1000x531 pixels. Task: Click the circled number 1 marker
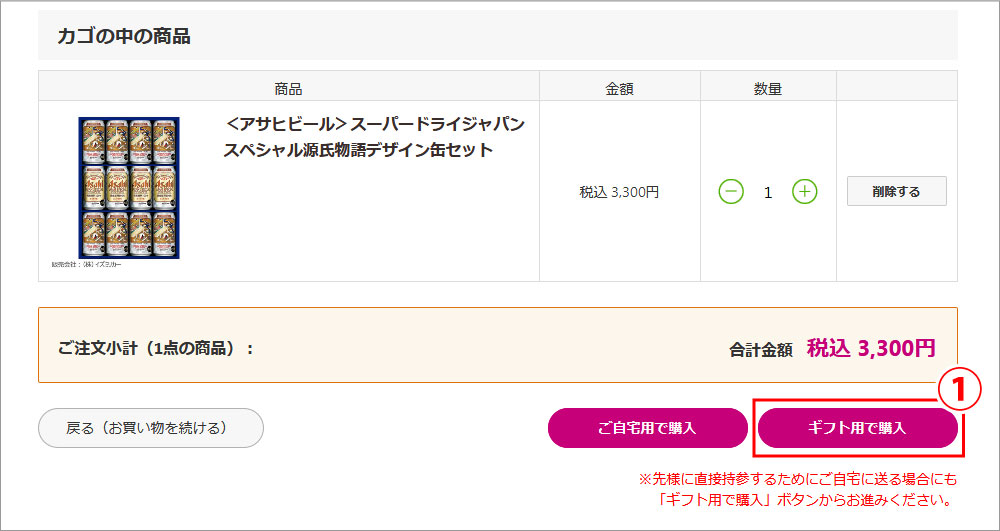click(957, 391)
